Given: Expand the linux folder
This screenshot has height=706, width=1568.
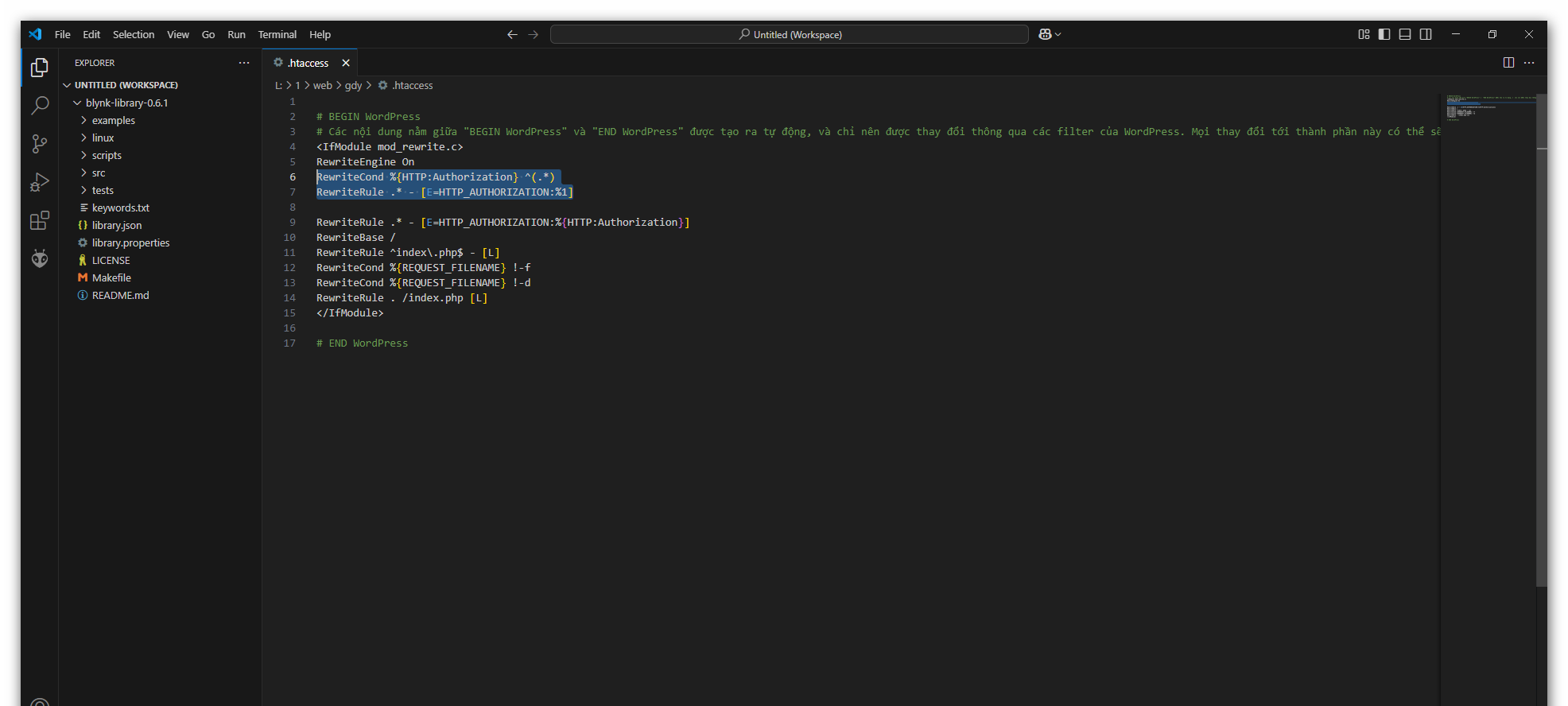Looking at the screenshot, I should tap(161, 138).
